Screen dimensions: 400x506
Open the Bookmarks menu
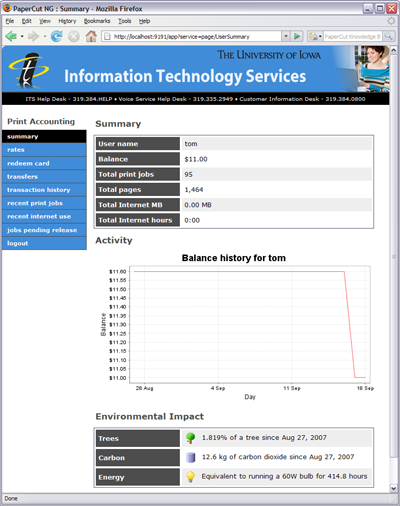coord(97,21)
